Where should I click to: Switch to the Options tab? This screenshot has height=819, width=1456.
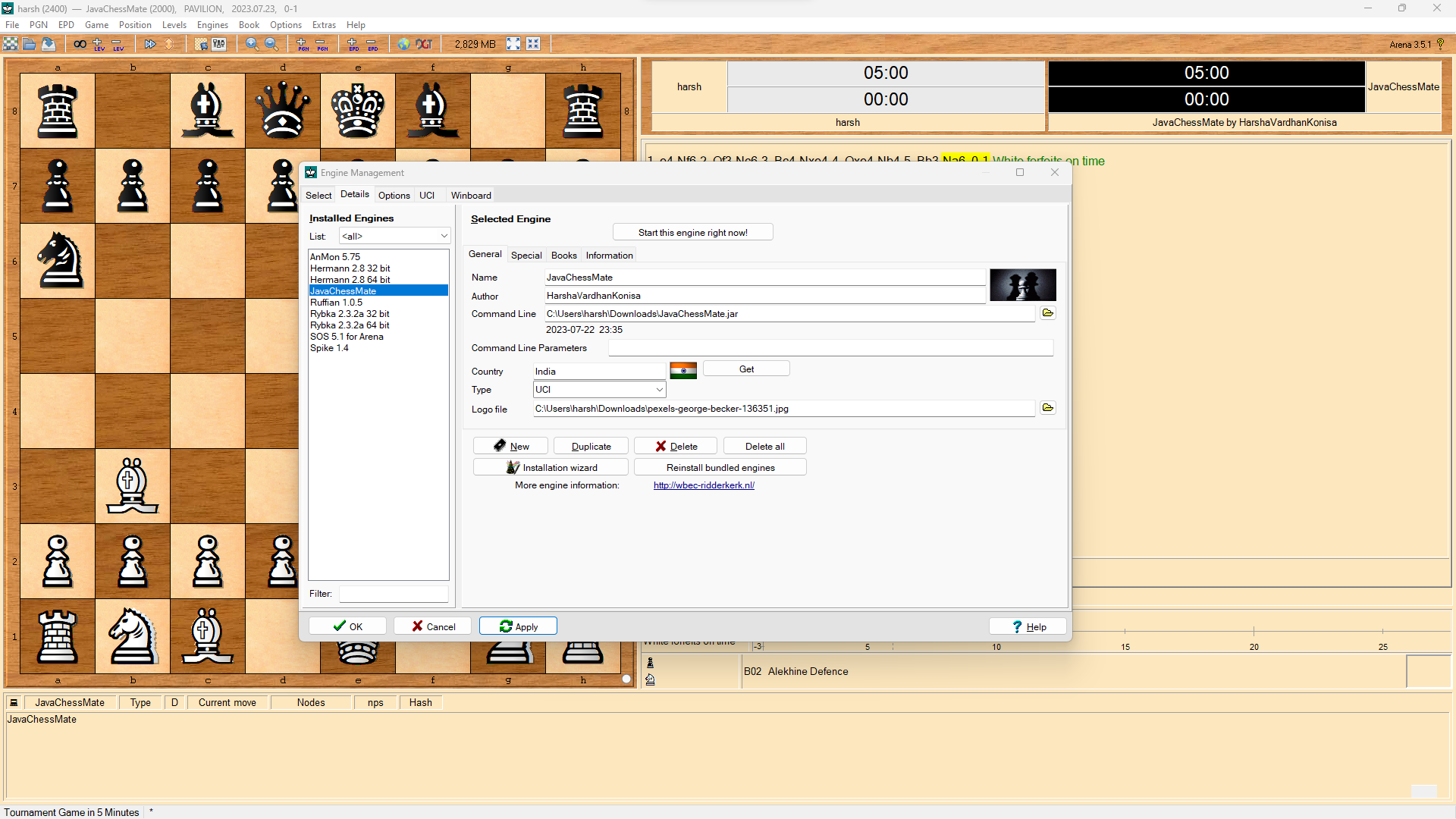coord(394,195)
